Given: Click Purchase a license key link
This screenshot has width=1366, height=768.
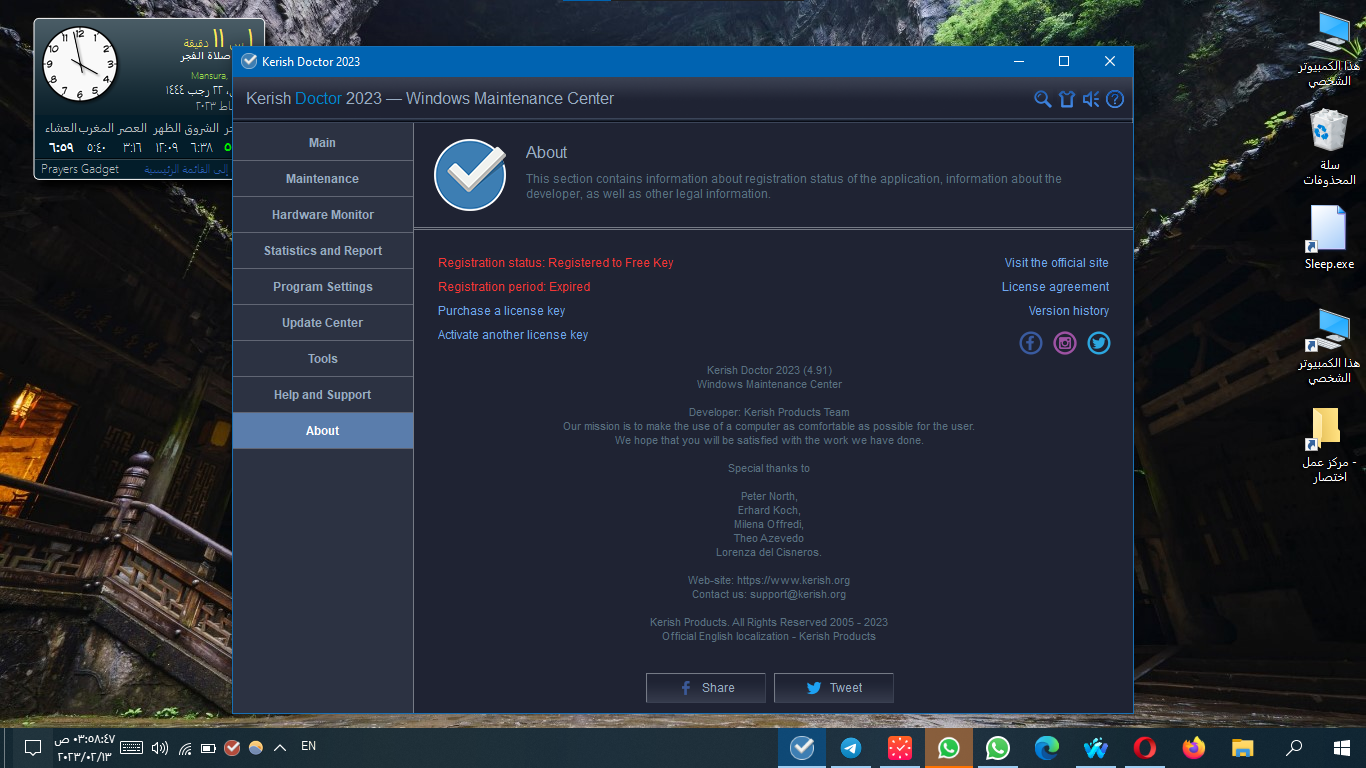Looking at the screenshot, I should pos(501,311).
